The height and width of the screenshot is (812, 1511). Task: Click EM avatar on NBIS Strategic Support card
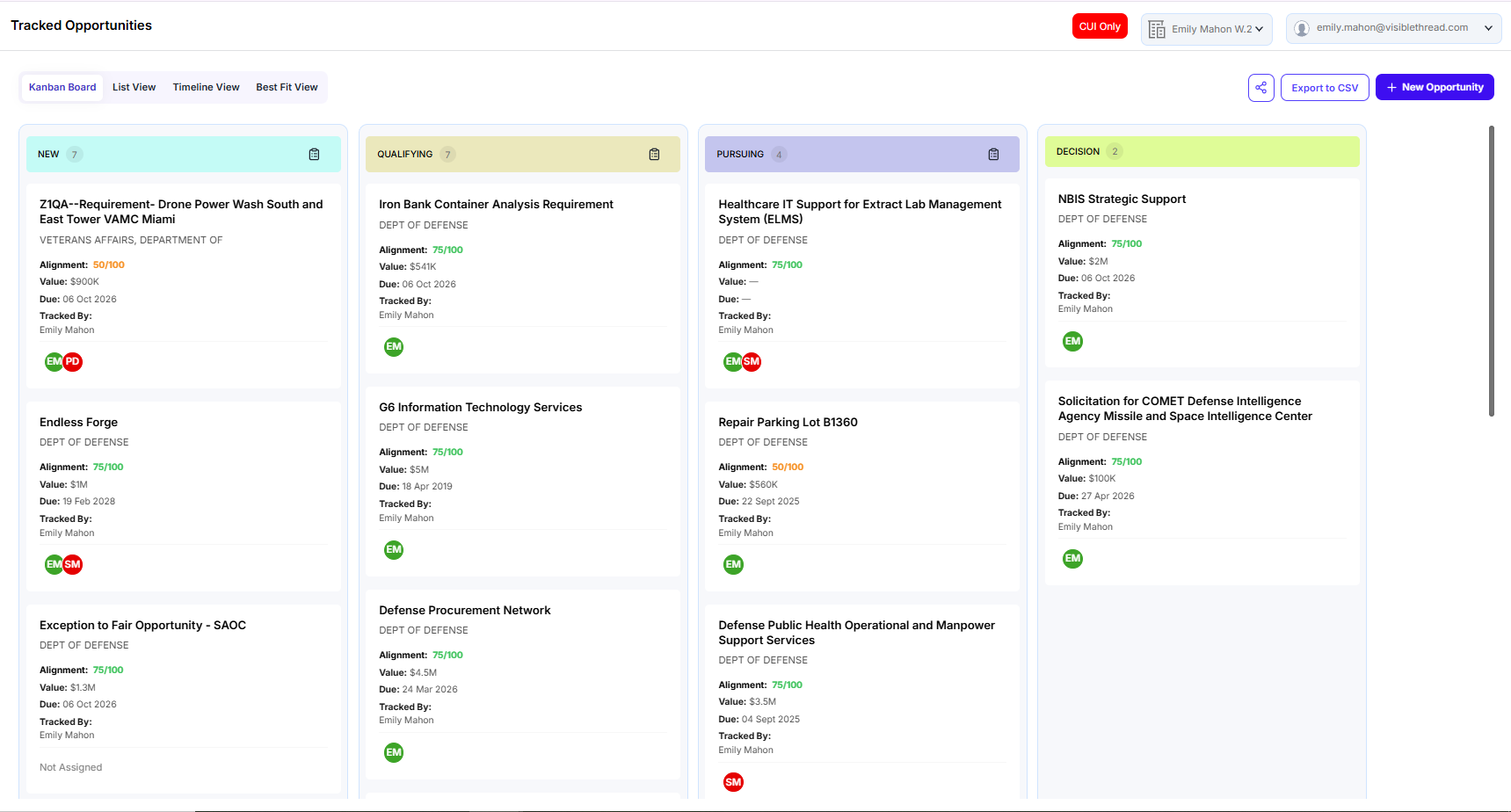[x=1072, y=342]
